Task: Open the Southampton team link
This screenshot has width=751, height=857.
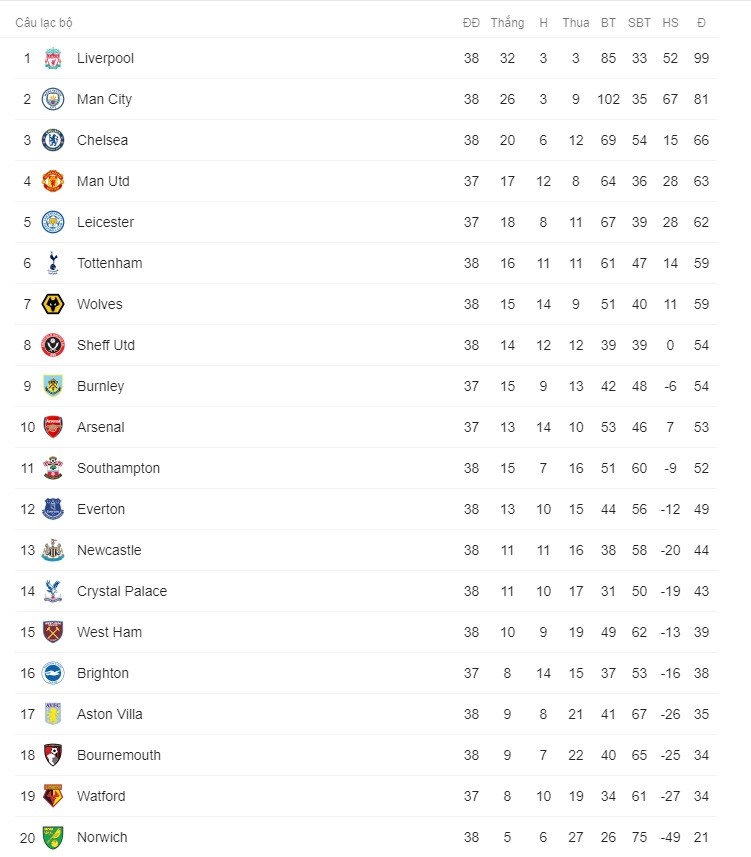Action: (119, 468)
